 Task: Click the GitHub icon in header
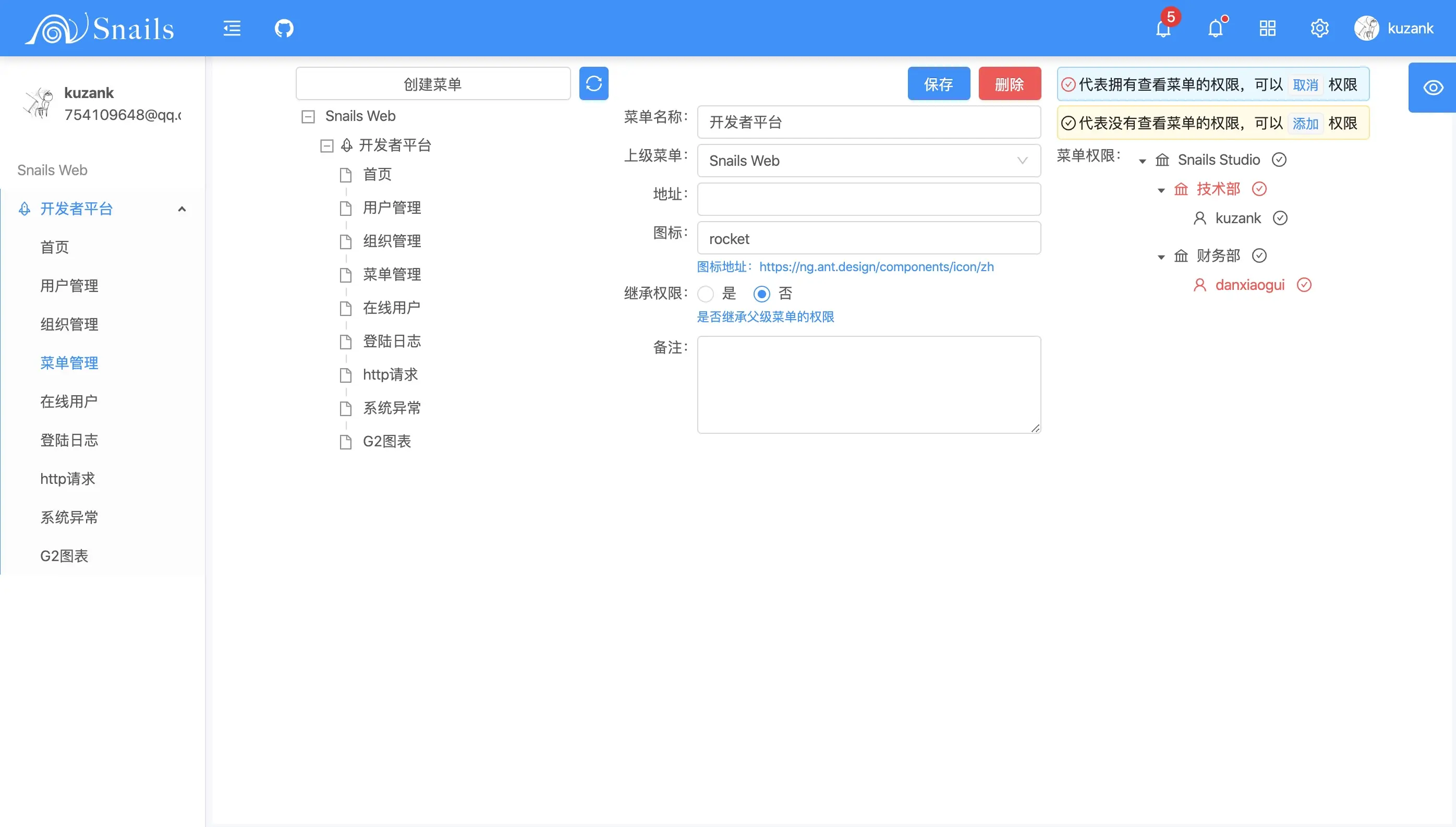point(284,28)
